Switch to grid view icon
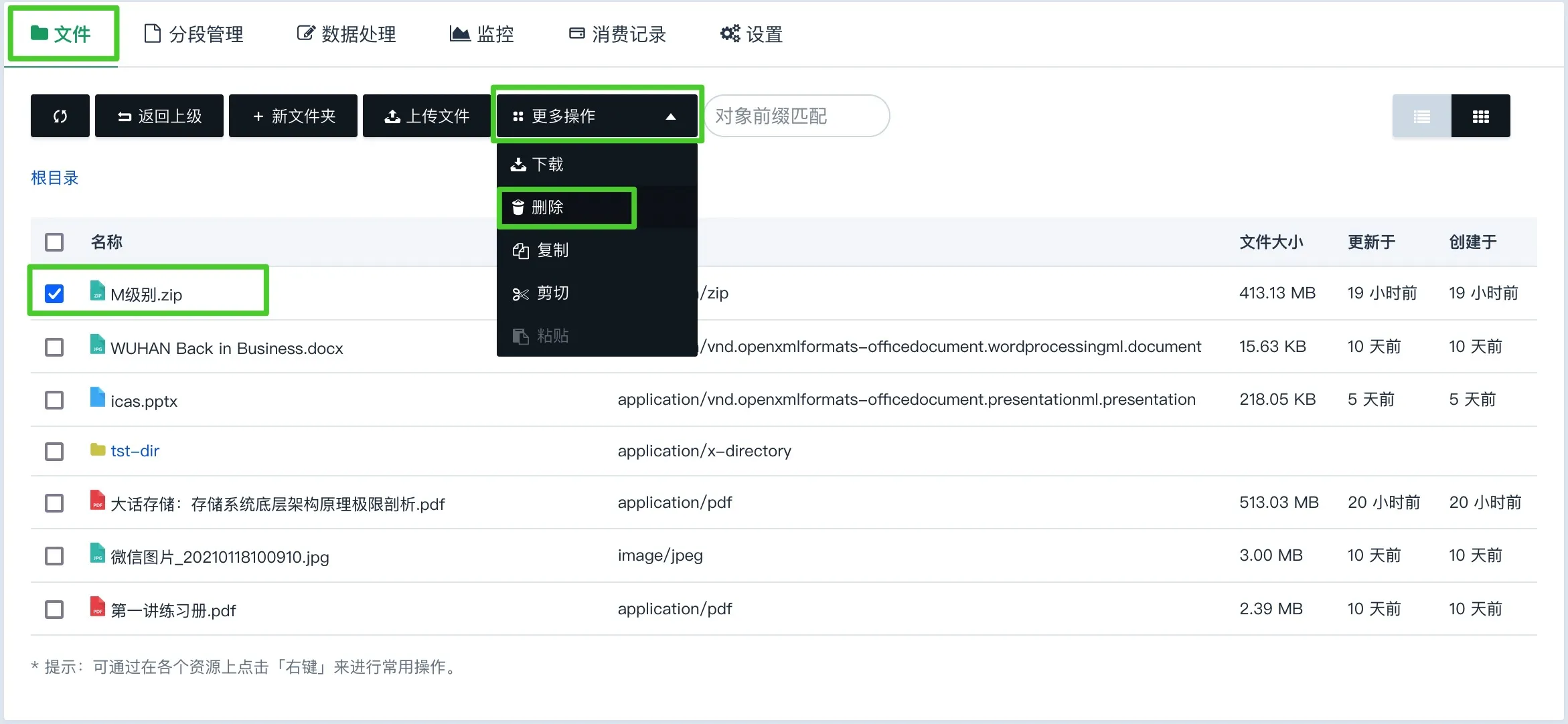 point(1481,116)
